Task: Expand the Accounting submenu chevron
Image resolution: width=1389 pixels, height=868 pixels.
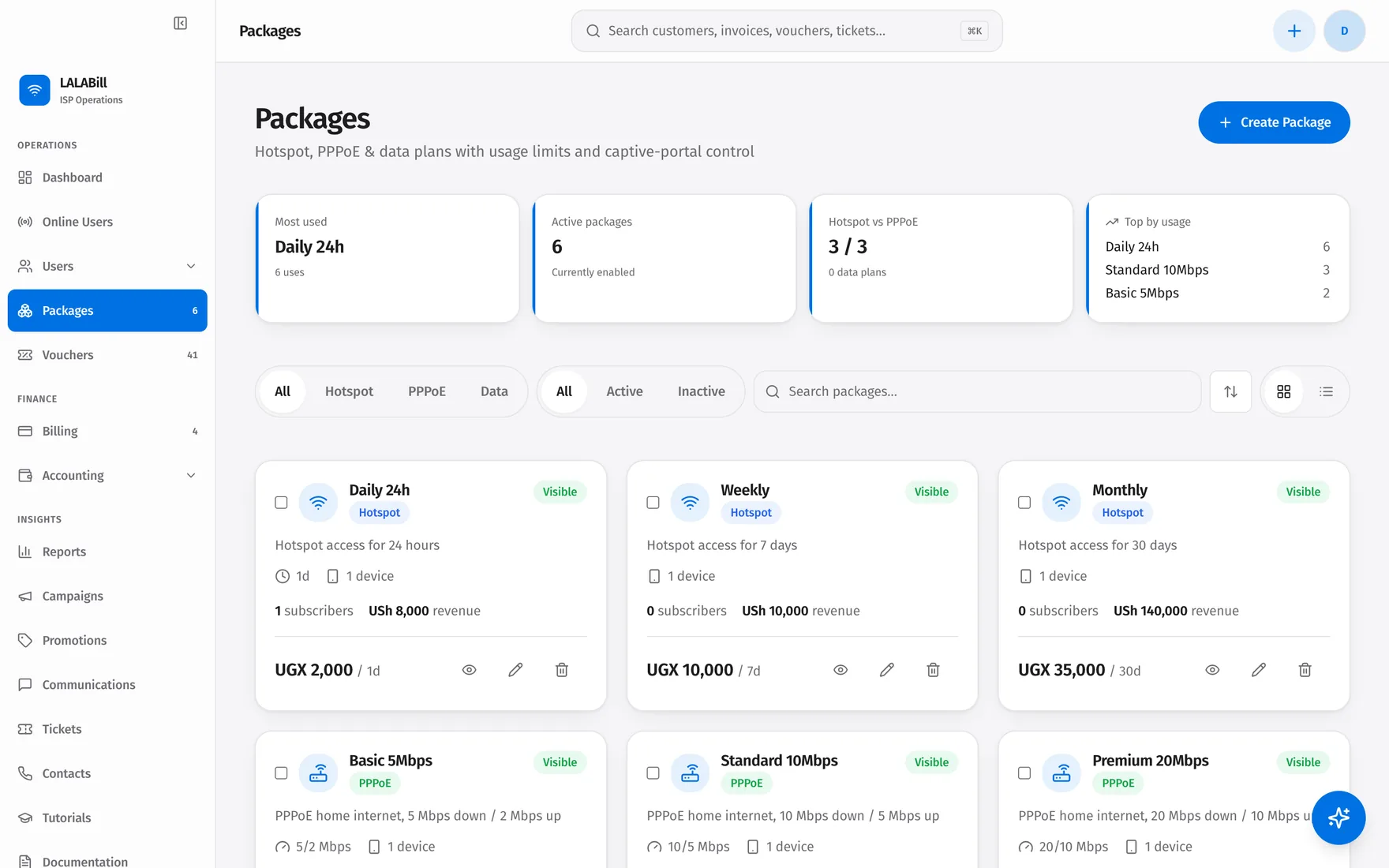Action: click(x=190, y=475)
